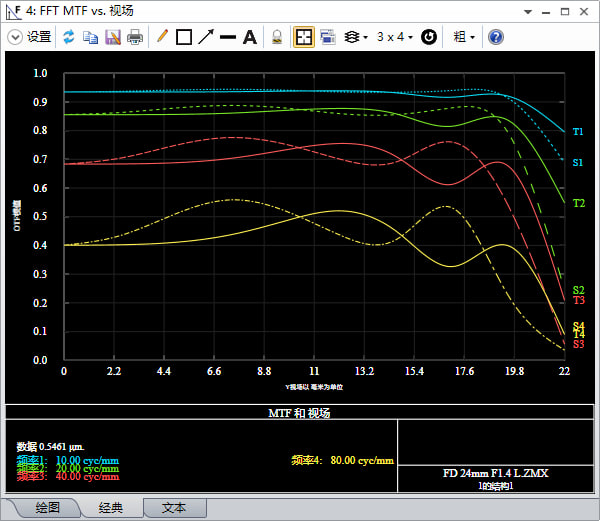Screen dimensions: 600x521
Task: Select the pencil annotation tool
Action: pos(162,37)
